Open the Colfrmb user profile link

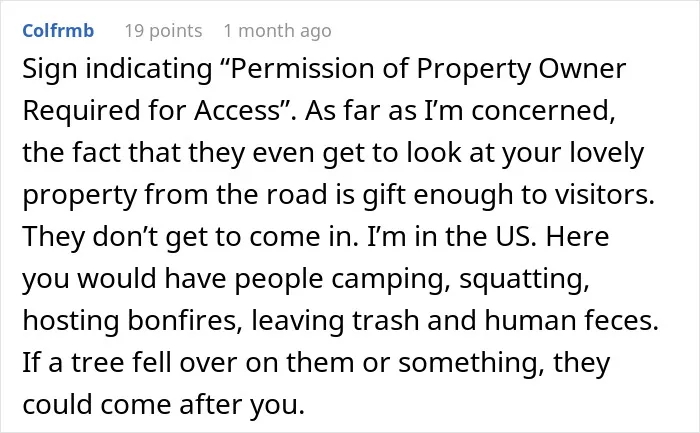click(58, 31)
